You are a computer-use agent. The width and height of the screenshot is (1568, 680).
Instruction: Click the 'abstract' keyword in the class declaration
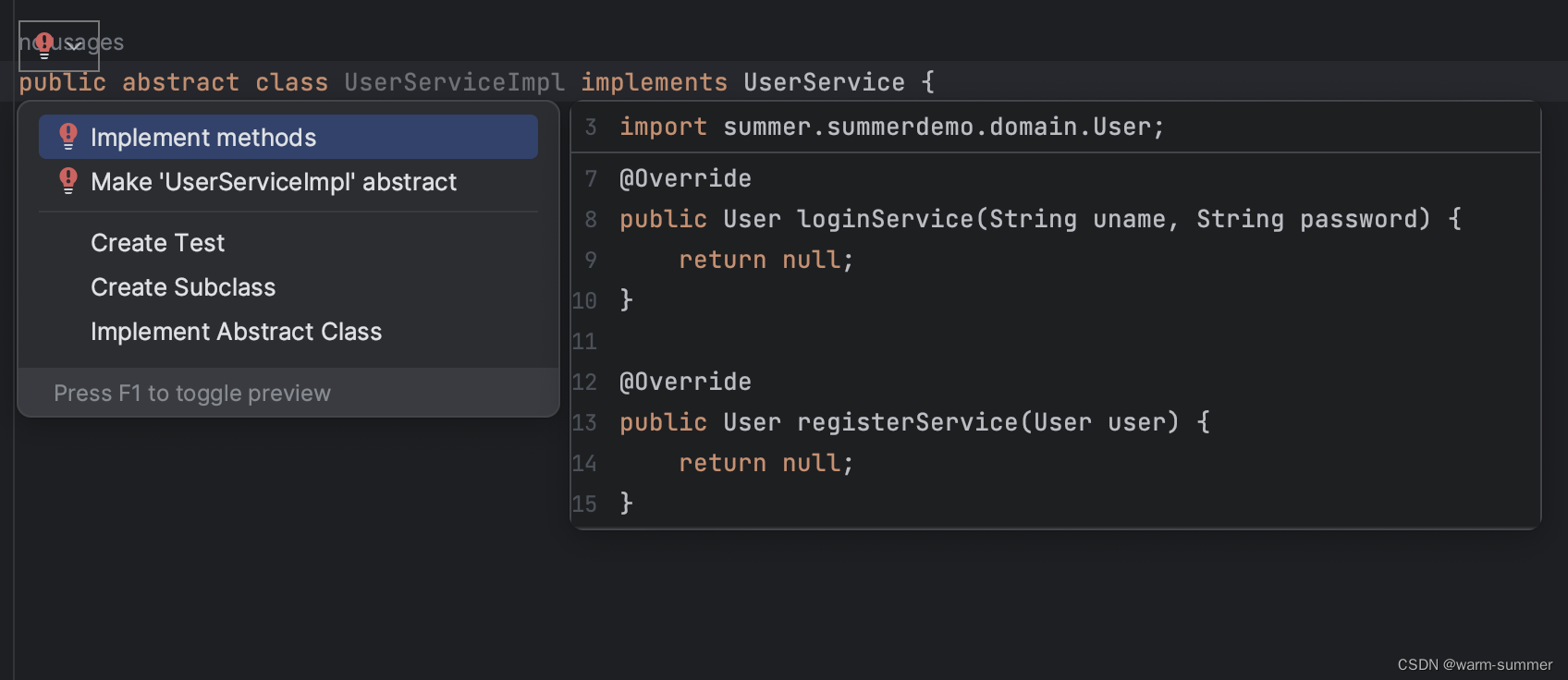tap(180, 82)
